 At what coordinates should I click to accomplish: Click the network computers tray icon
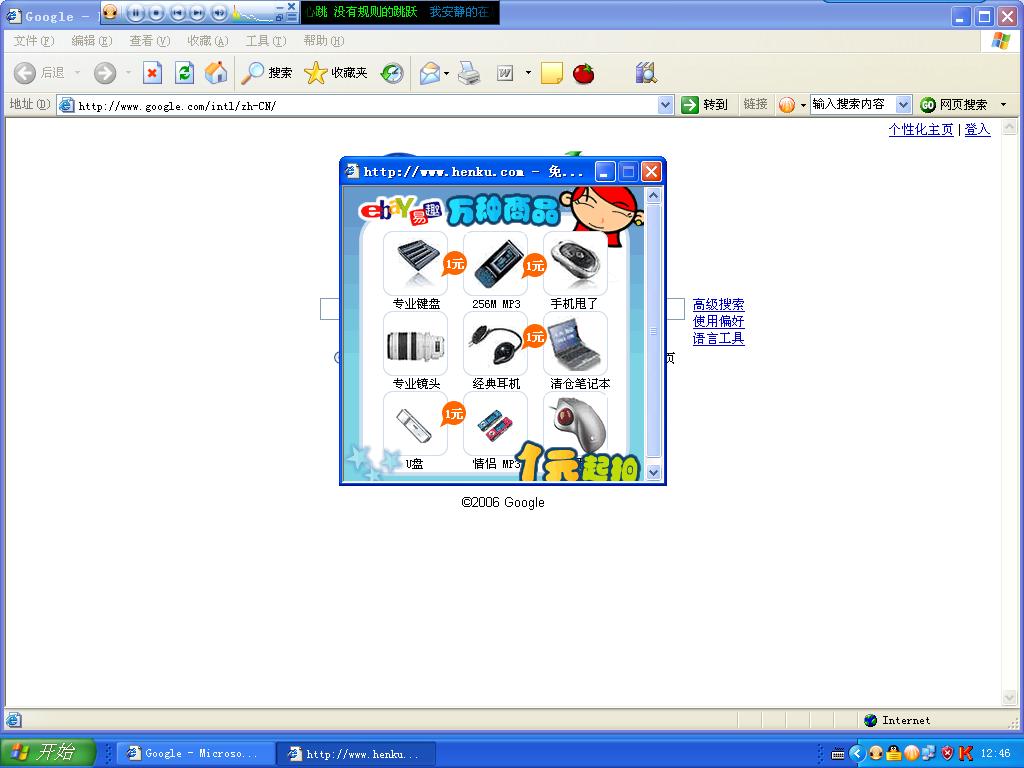(929, 753)
